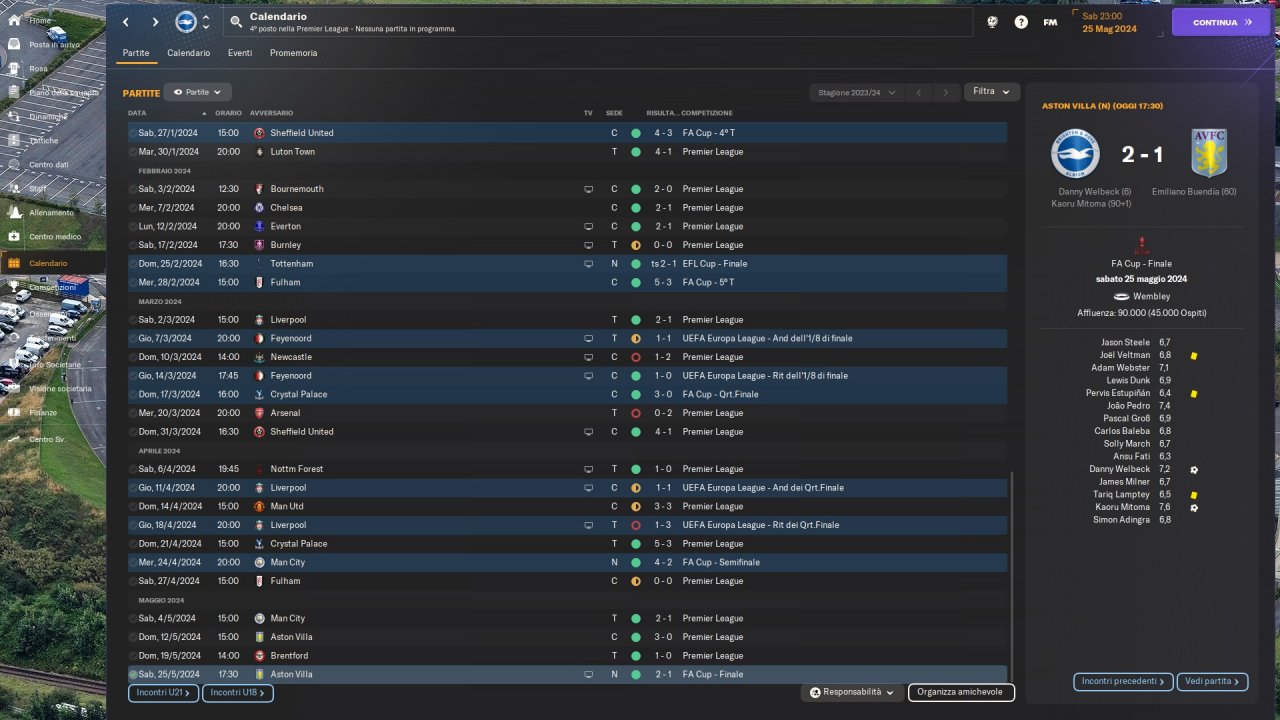
Task: Go to previous season arrow
Action: [919, 92]
